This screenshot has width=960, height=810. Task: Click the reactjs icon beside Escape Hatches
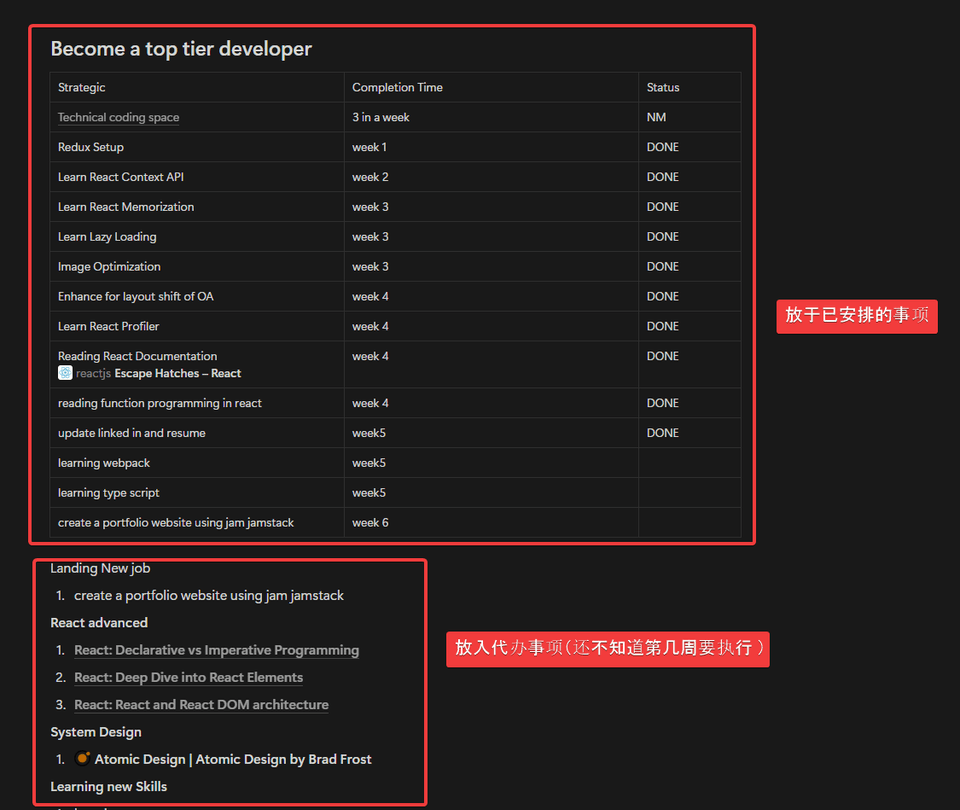(65, 373)
